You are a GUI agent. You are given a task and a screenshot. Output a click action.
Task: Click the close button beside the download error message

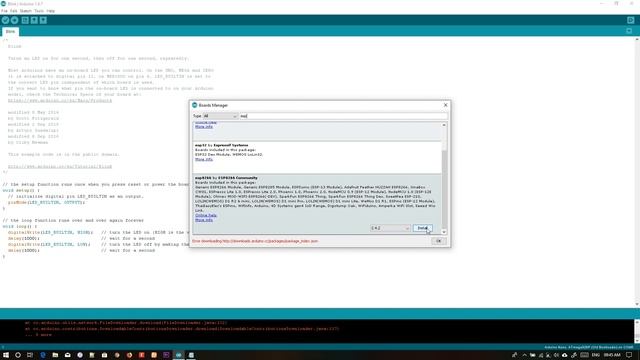439,241
